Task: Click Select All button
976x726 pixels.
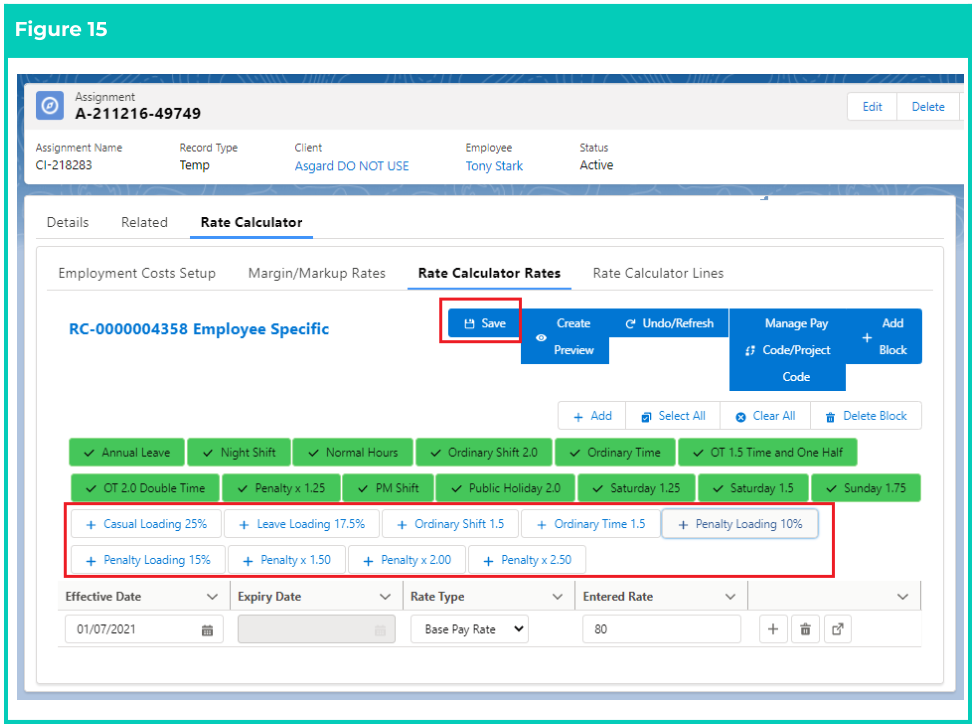Action: (x=673, y=416)
